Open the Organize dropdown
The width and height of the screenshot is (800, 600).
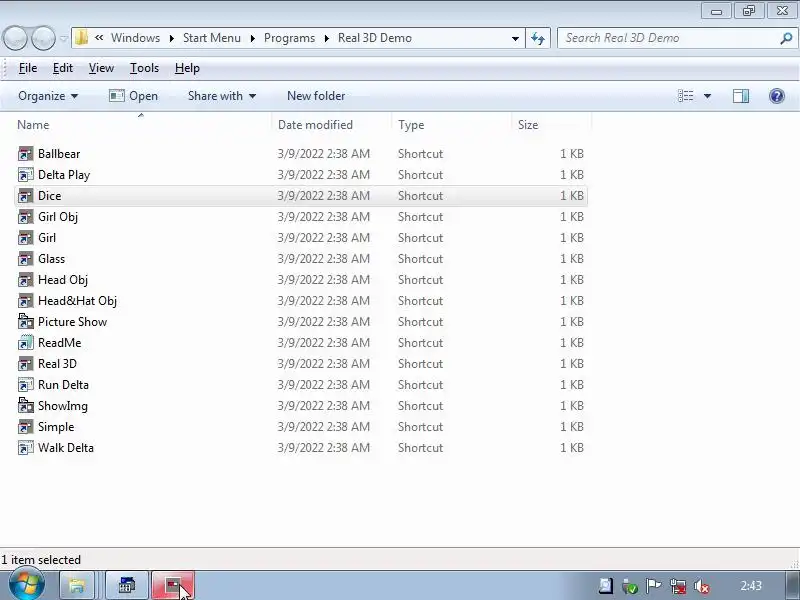[x=48, y=96]
